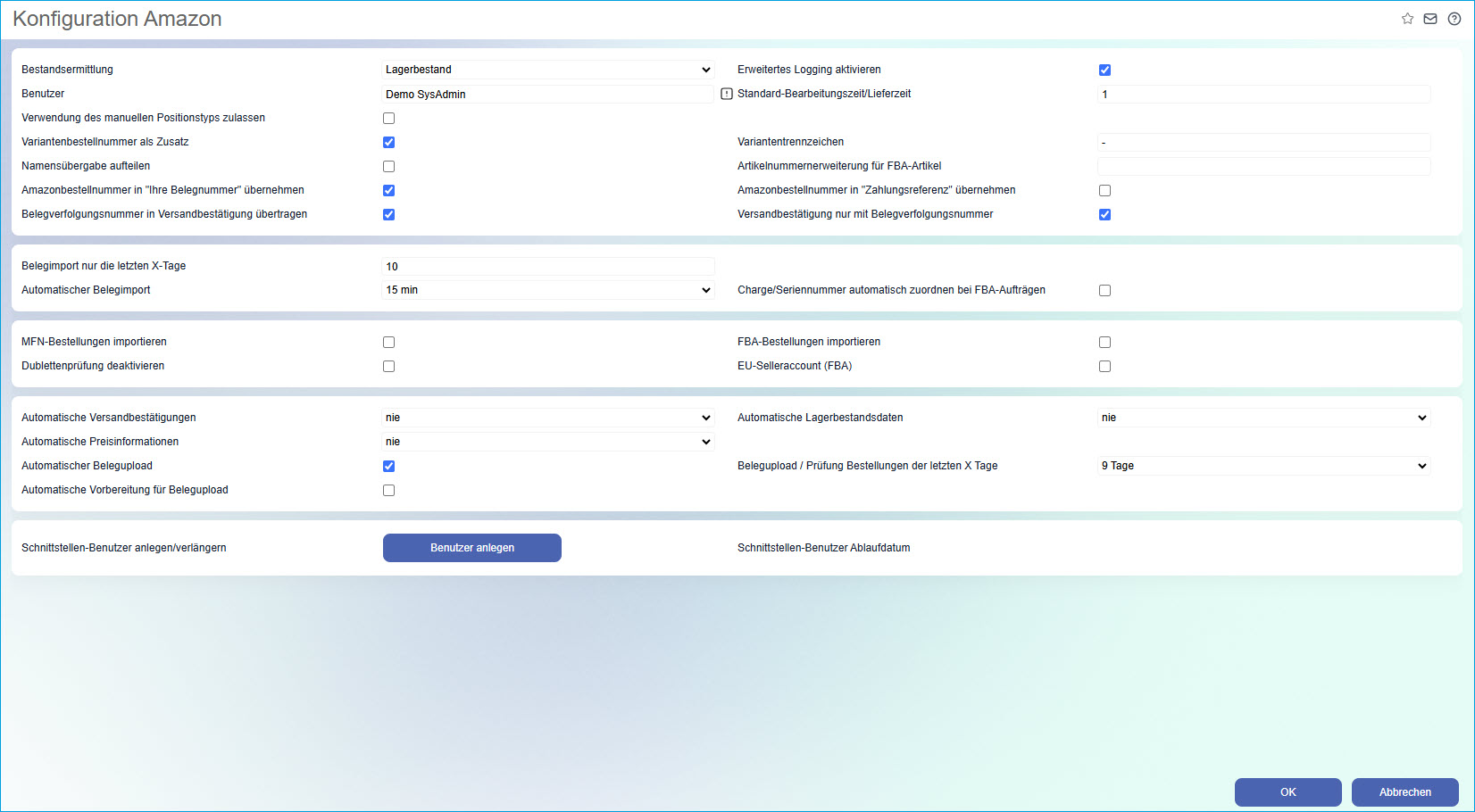1475x812 pixels.
Task: Click the Schnittstellen-Benutzer anlegen/verlängern label
Action: [124, 548]
